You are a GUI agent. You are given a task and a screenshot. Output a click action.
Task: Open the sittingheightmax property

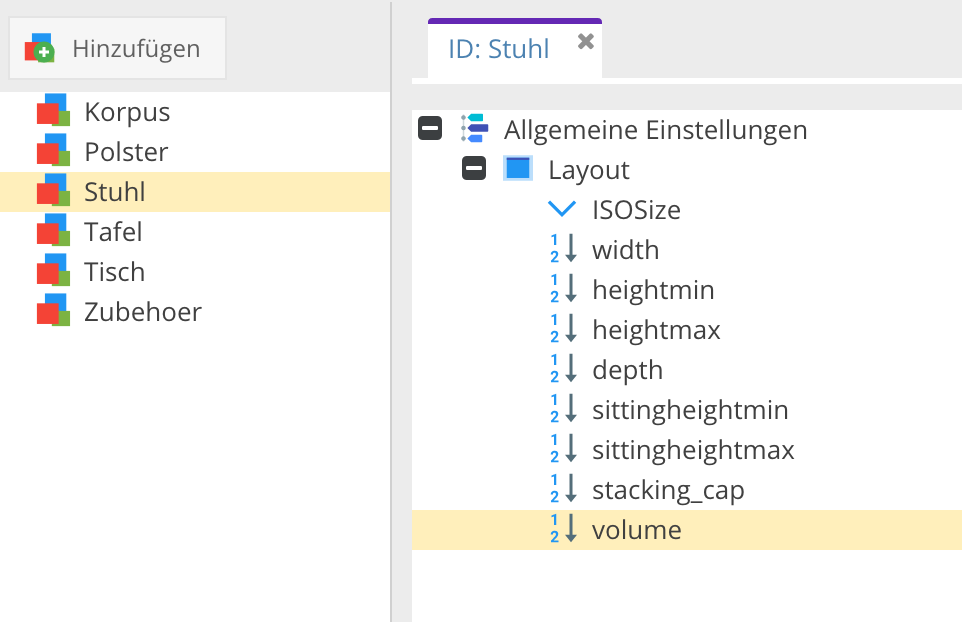(x=693, y=450)
